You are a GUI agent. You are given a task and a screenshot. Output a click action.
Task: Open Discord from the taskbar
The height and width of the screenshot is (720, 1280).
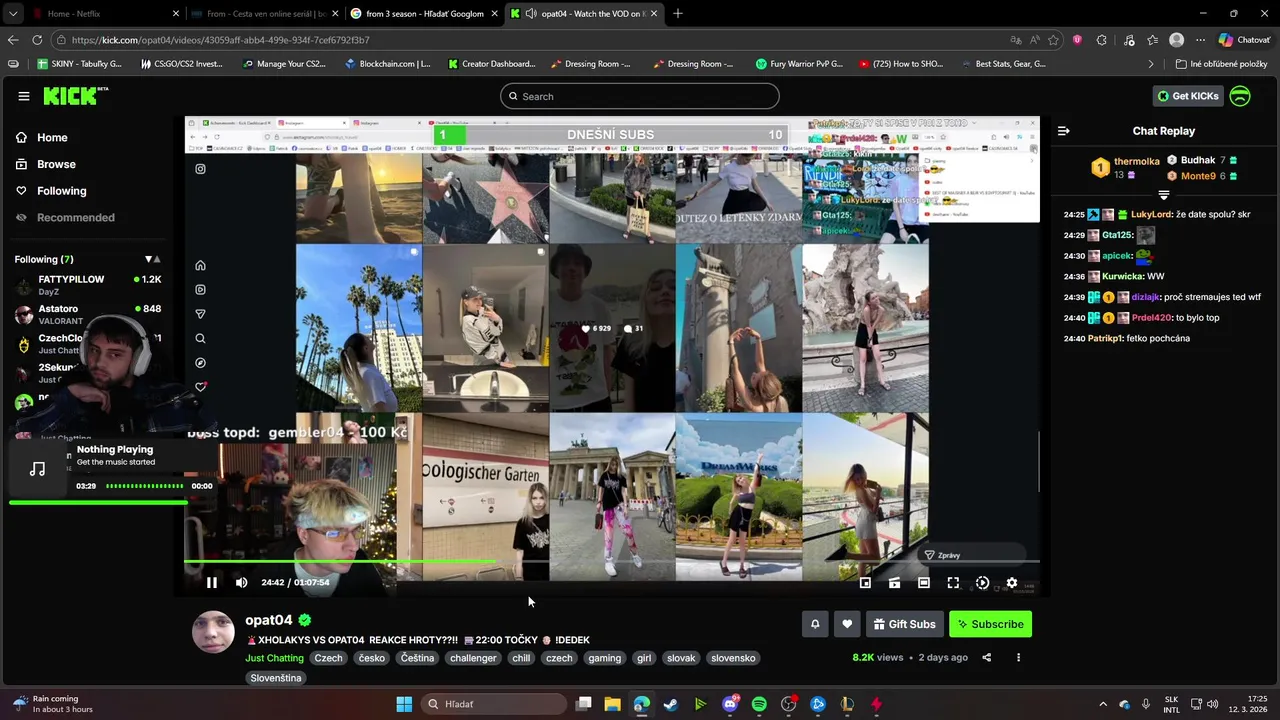coord(730,704)
